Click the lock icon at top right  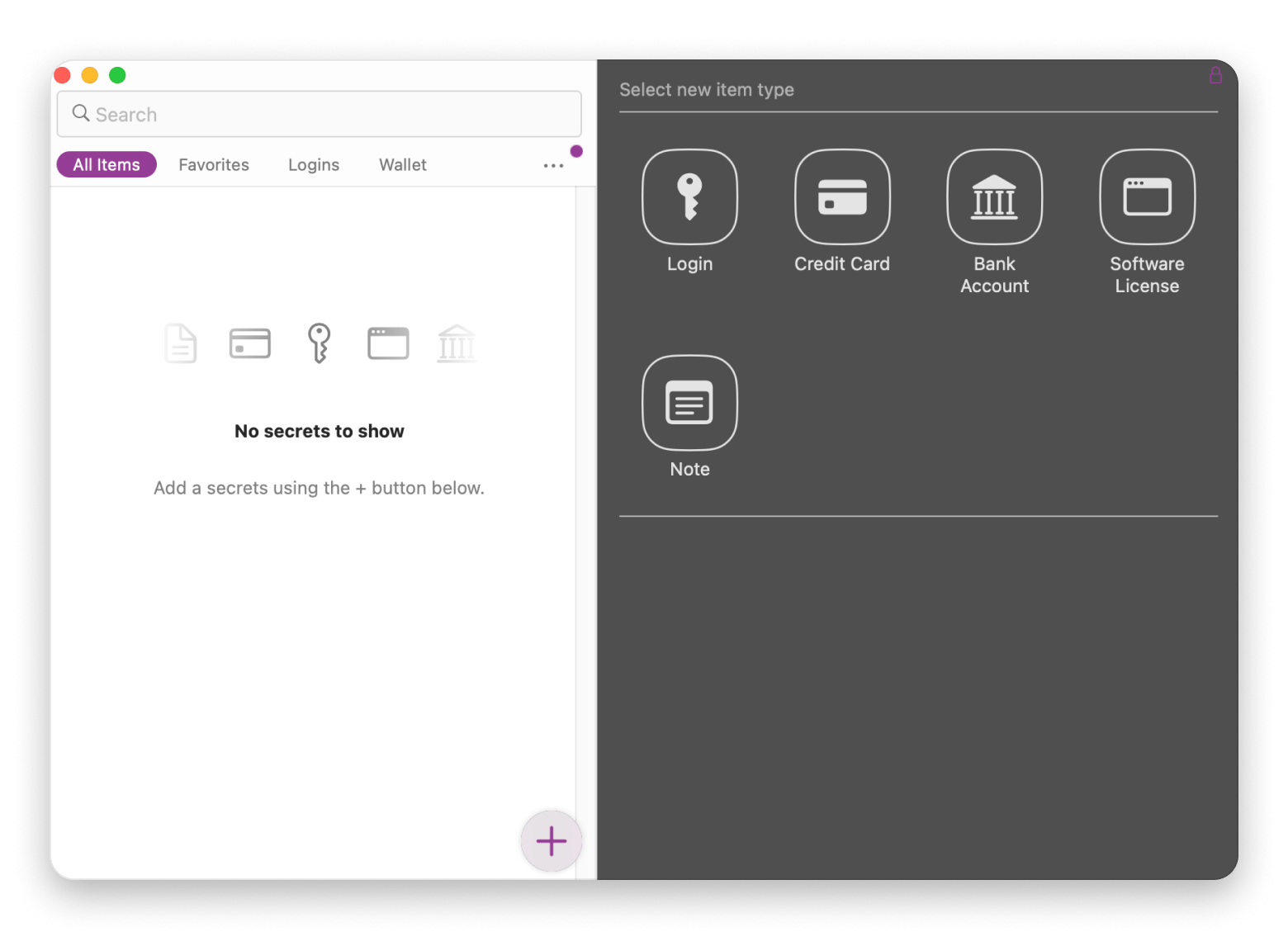[x=1215, y=75]
